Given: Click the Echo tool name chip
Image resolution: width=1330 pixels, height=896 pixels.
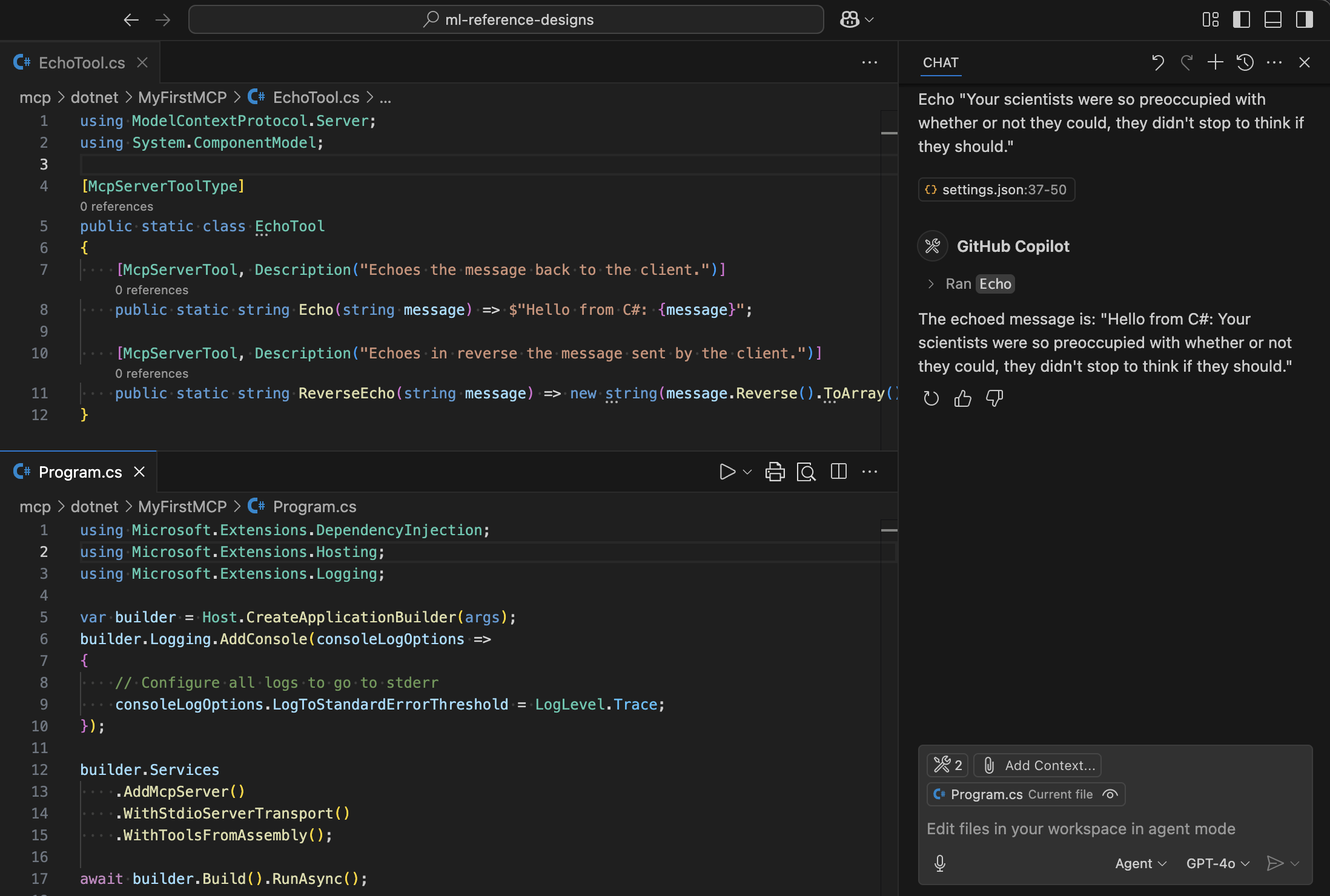Looking at the screenshot, I should tap(995, 284).
